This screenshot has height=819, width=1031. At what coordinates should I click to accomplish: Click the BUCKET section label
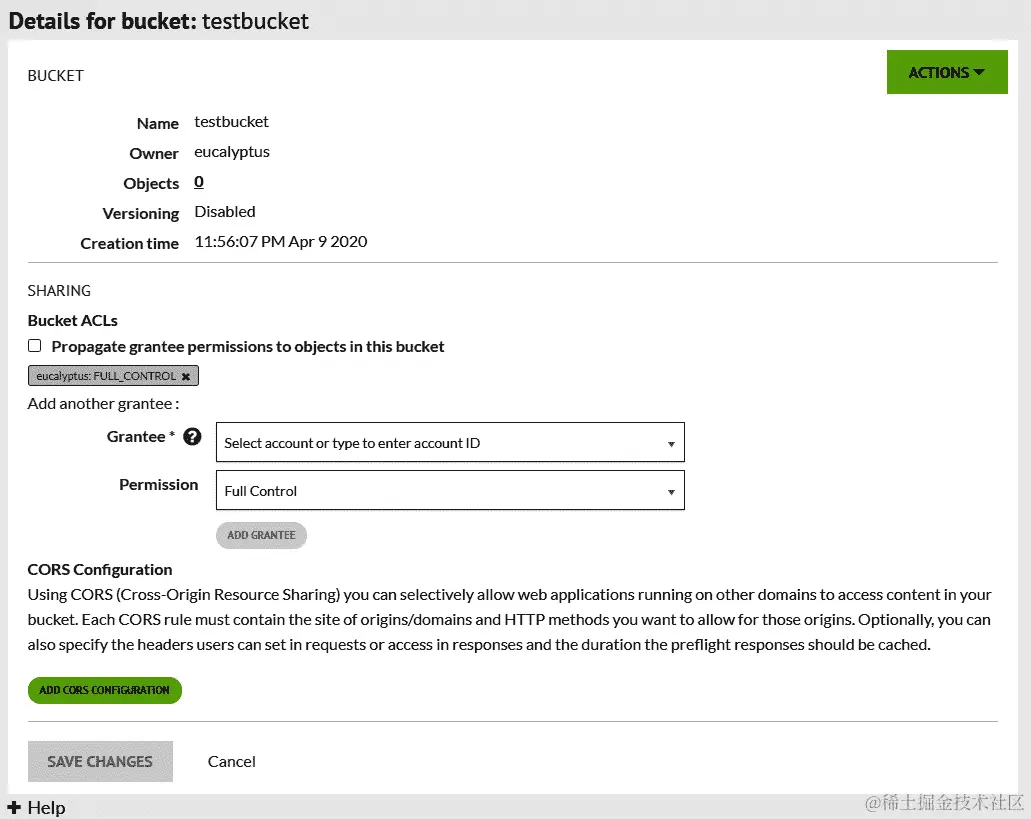click(55, 76)
